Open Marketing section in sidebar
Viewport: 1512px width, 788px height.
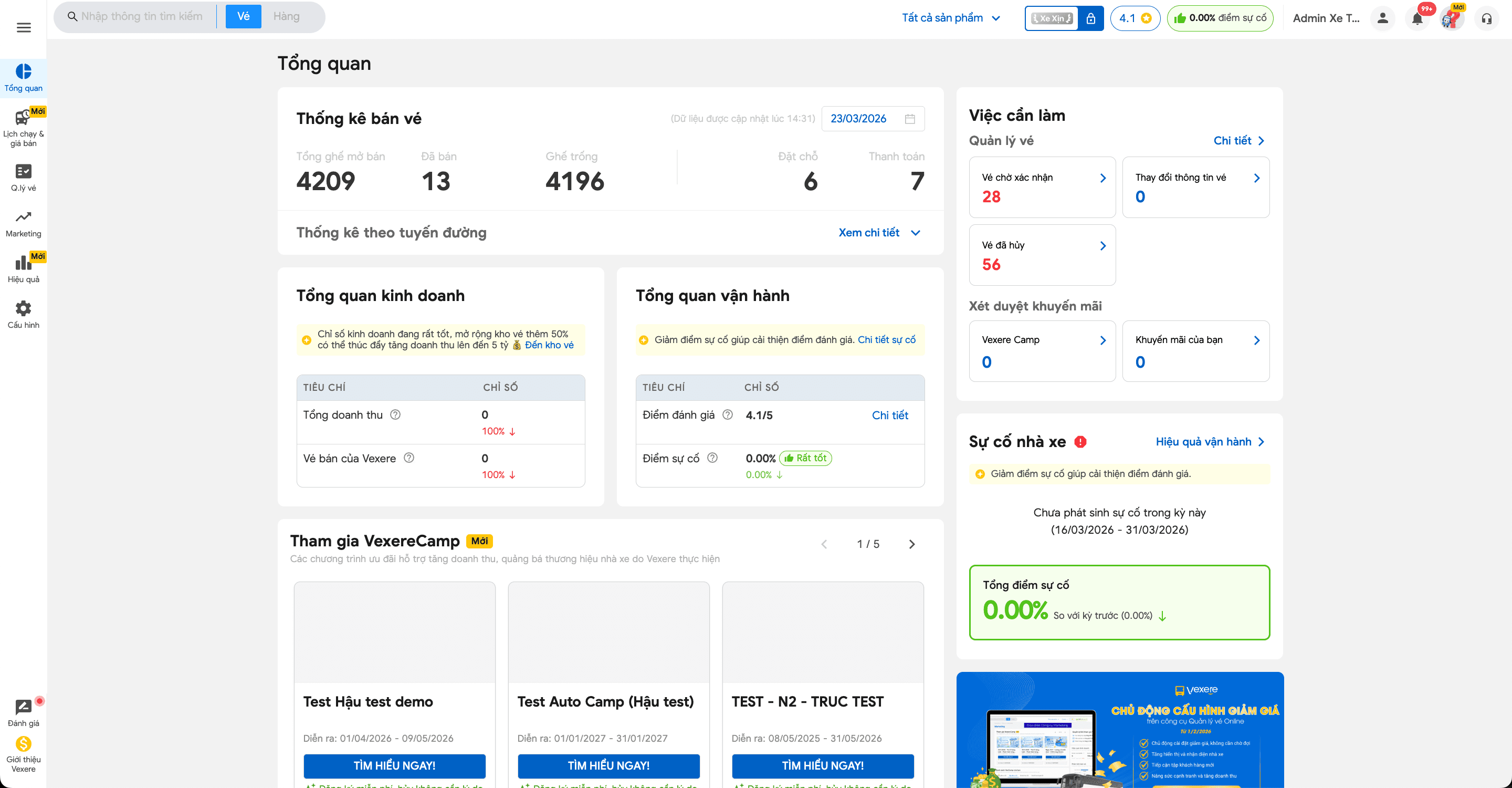coord(24,224)
